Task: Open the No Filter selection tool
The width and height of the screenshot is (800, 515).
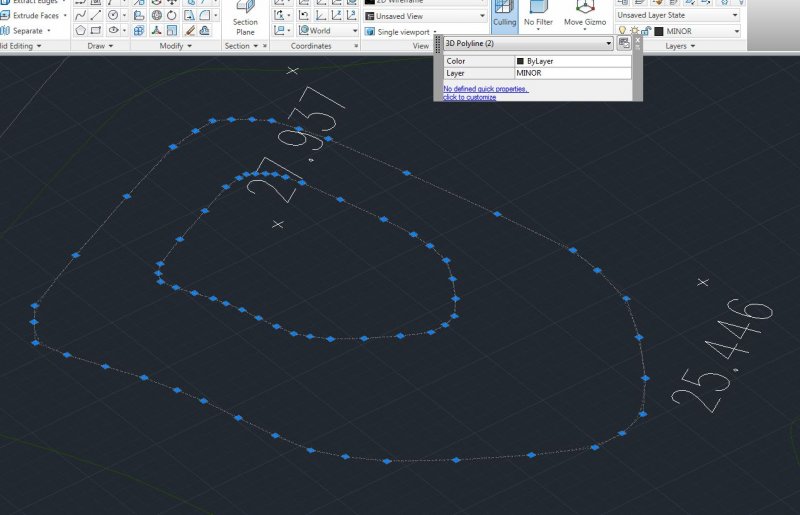Action: 538,15
